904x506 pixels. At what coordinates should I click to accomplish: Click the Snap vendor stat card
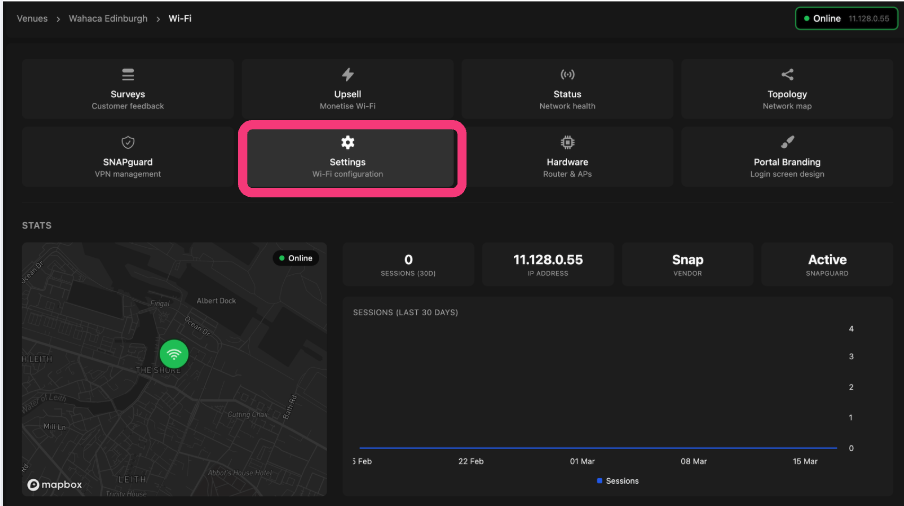(687, 264)
